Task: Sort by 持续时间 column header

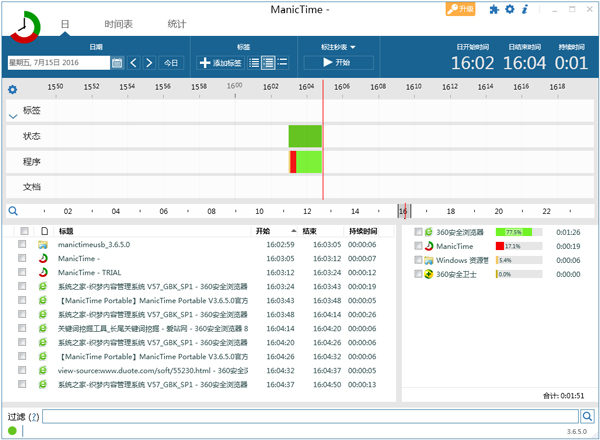Action: (x=363, y=231)
